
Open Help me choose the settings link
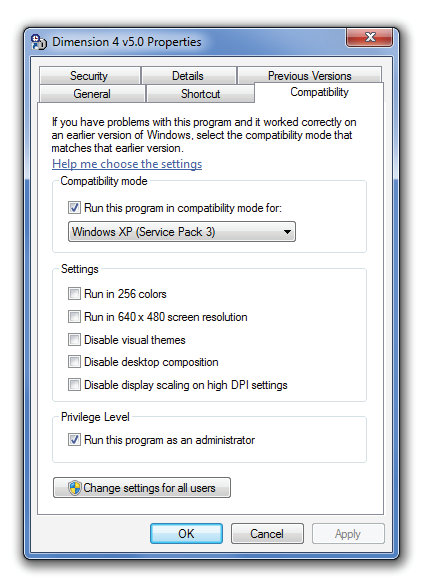click(127, 164)
